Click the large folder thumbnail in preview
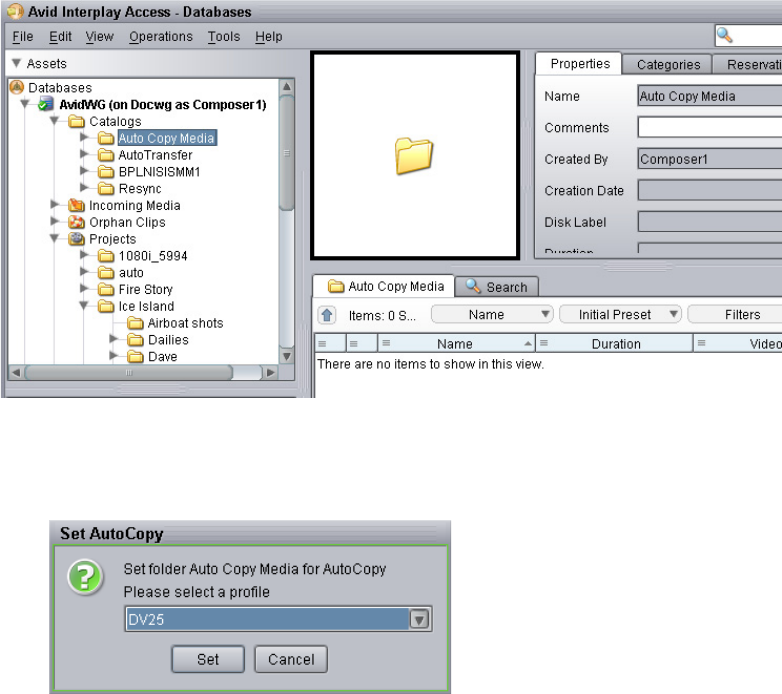782x694 pixels. 414,156
